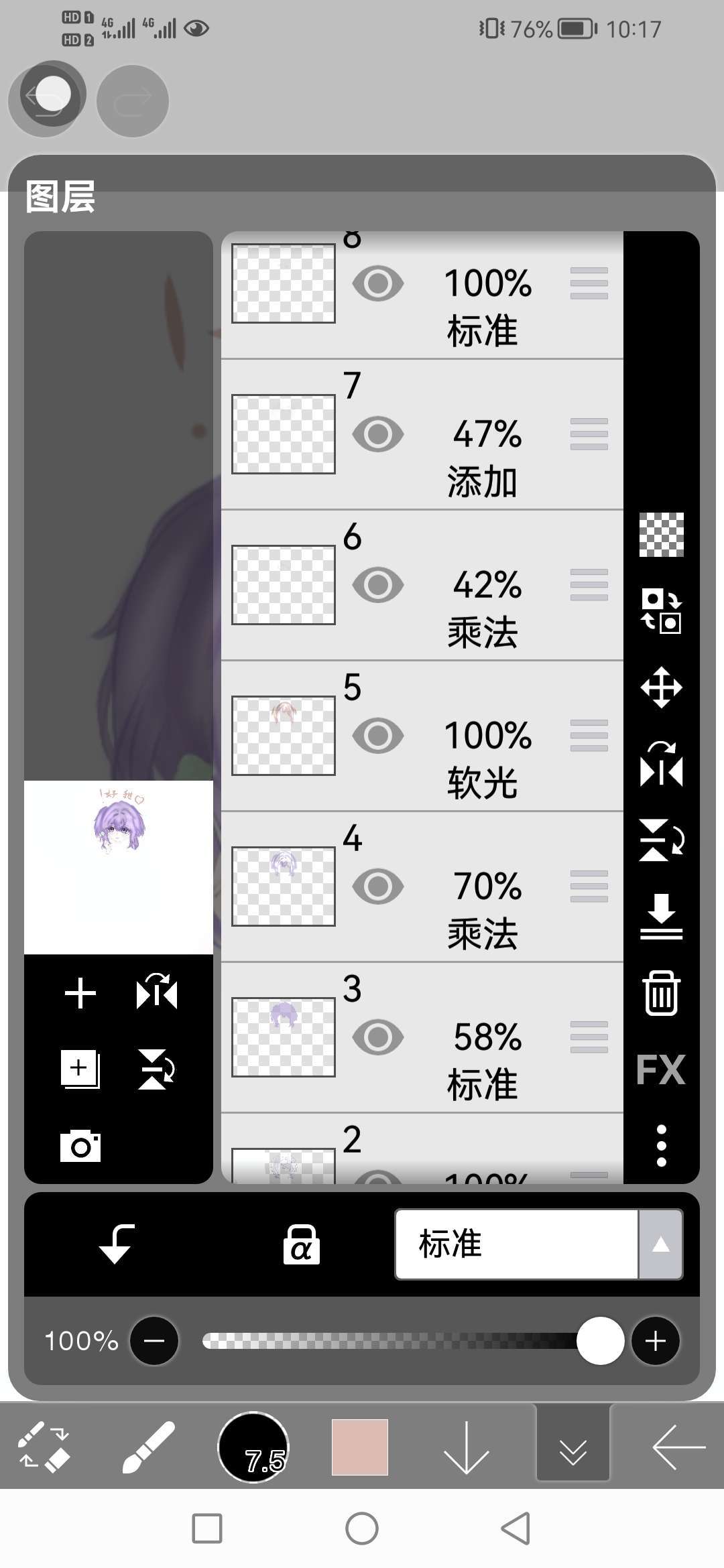Viewport: 724px width, 1568px height.
Task: Hide layer 3 with the eye icon
Action: (x=378, y=1037)
